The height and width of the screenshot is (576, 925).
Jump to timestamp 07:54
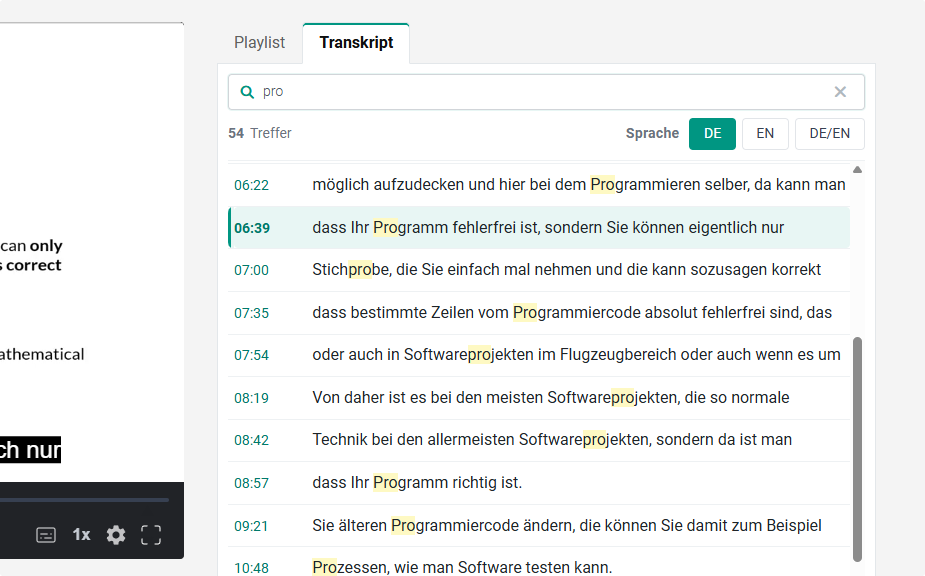[x=251, y=355]
